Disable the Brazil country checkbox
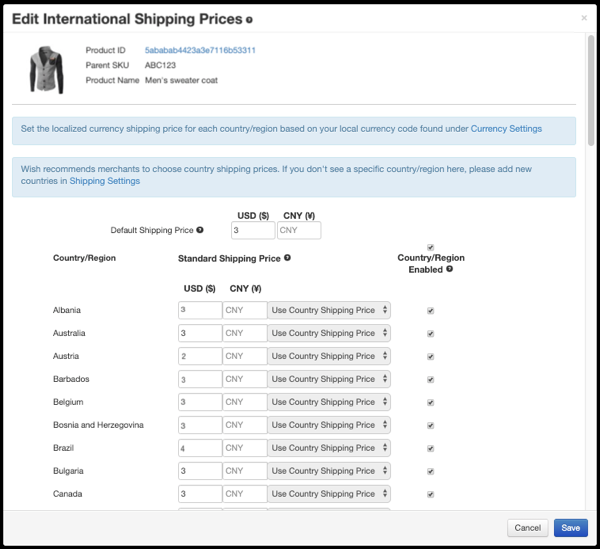600x549 pixels. click(431, 449)
